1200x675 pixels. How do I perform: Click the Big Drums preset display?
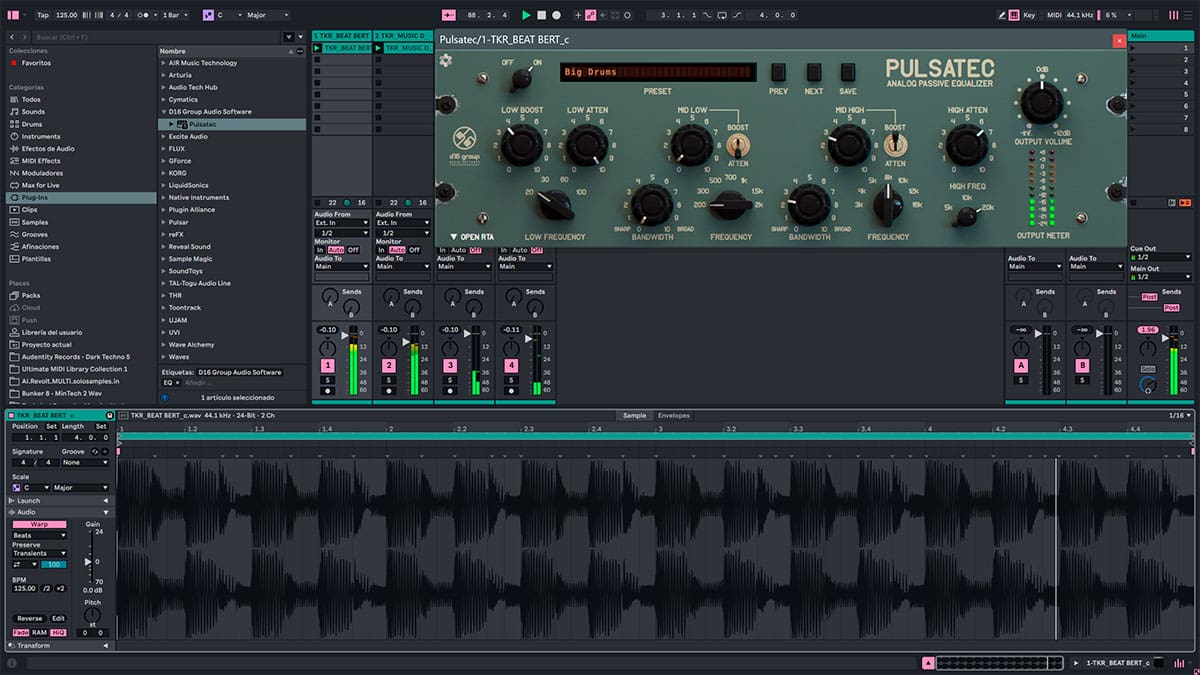657,72
